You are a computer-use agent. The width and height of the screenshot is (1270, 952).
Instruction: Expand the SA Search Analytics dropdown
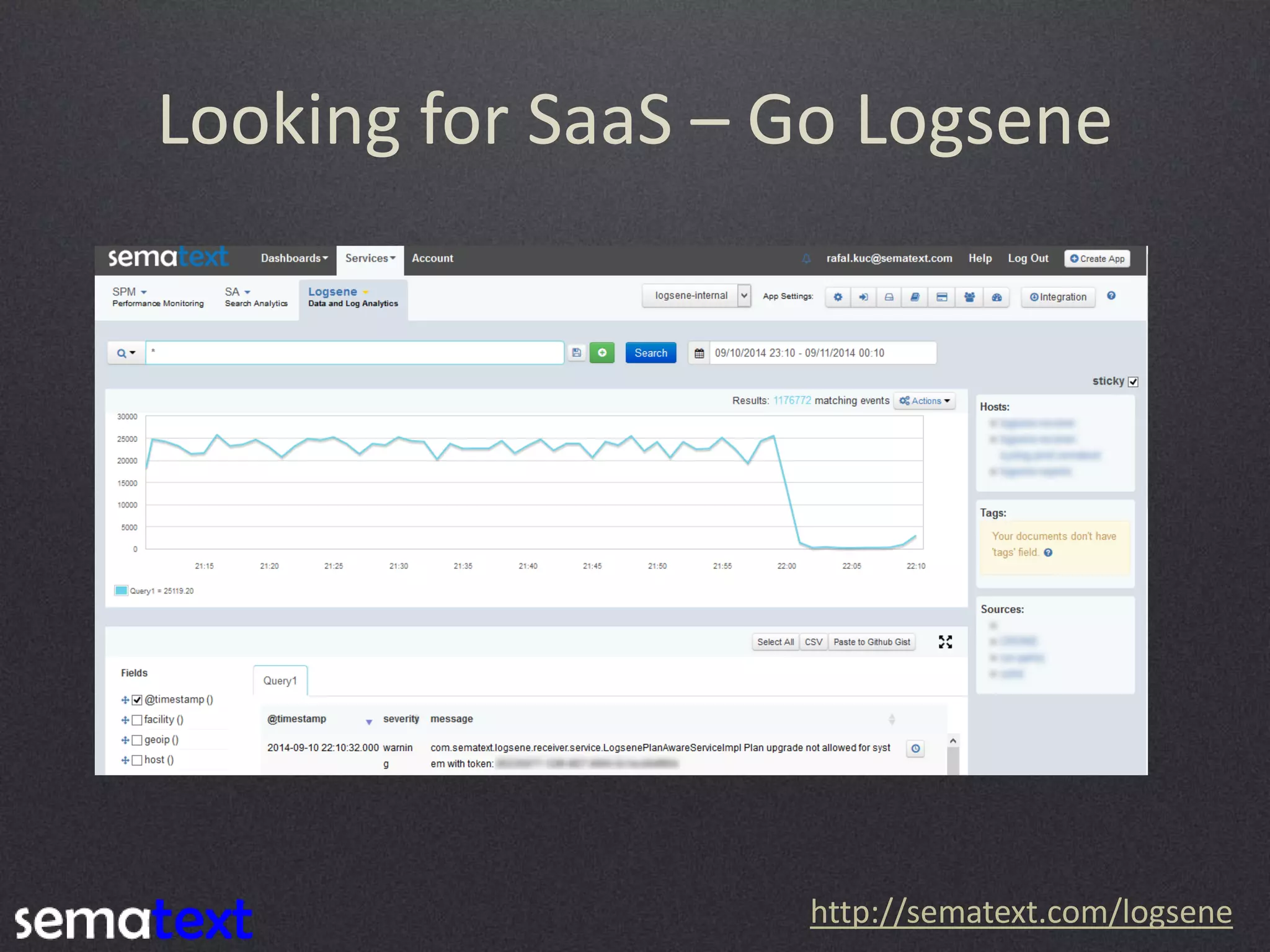[x=256, y=297]
